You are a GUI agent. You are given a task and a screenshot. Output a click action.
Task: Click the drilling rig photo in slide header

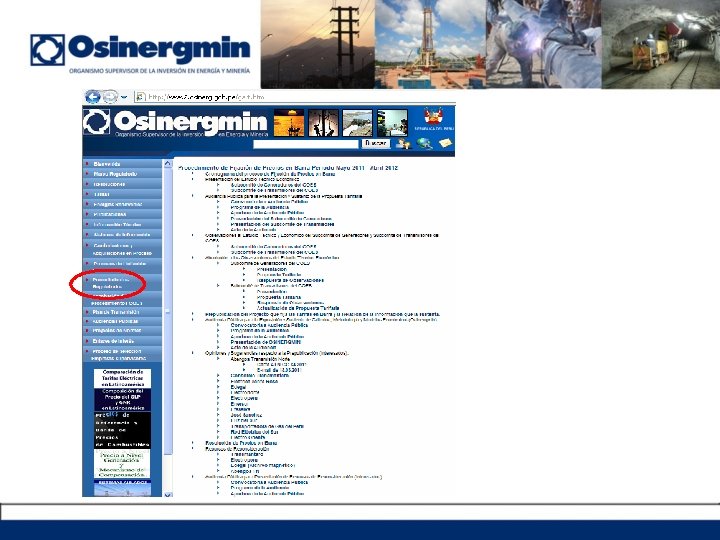tap(431, 44)
